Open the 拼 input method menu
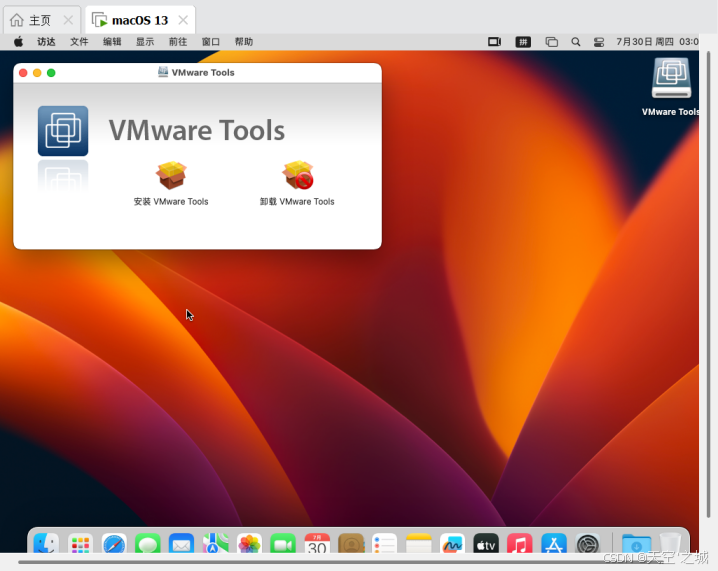718x571 pixels. (523, 42)
